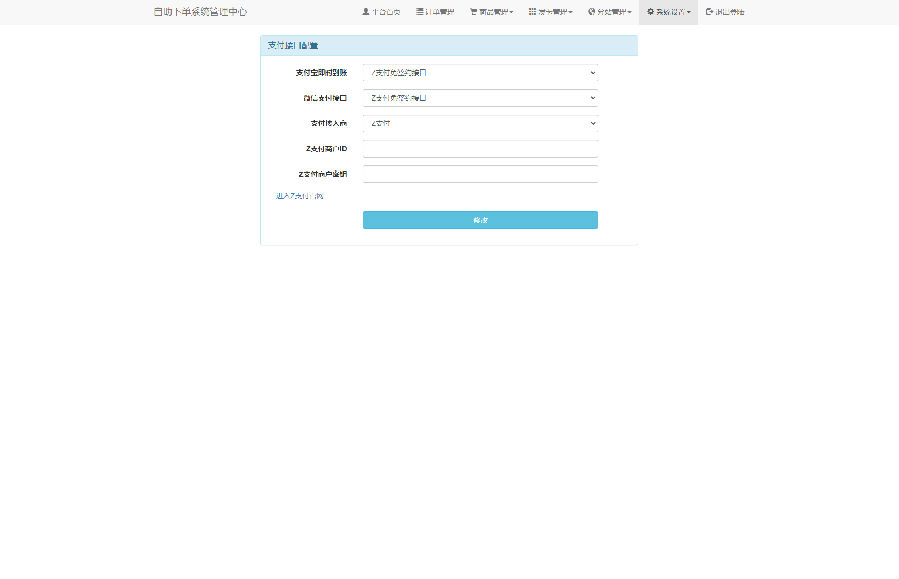Open the 微信支付接口 dropdown
The image size is (899, 579).
tap(480, 98)
